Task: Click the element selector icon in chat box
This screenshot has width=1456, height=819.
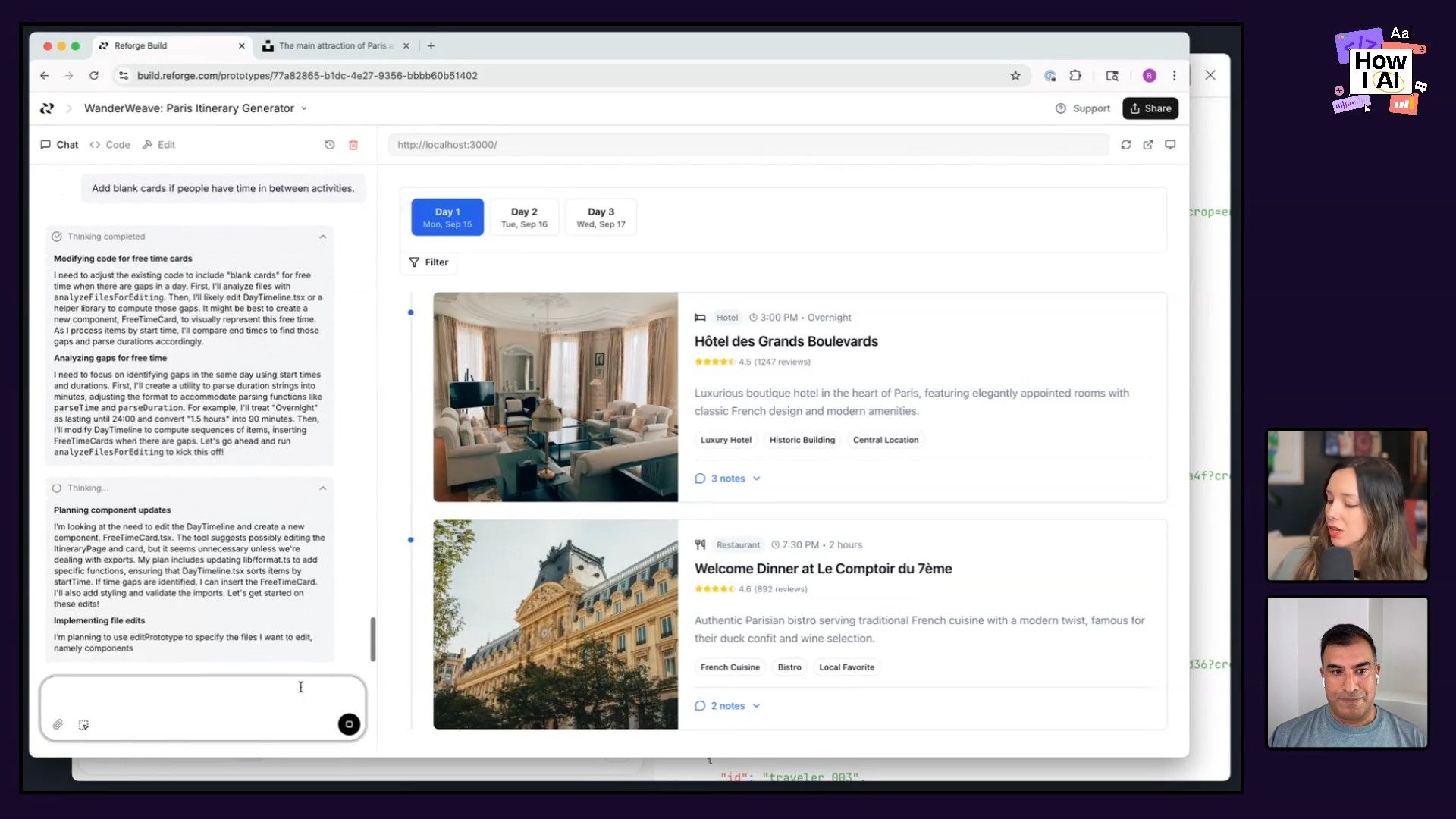Action: click(x=83, y=725)
